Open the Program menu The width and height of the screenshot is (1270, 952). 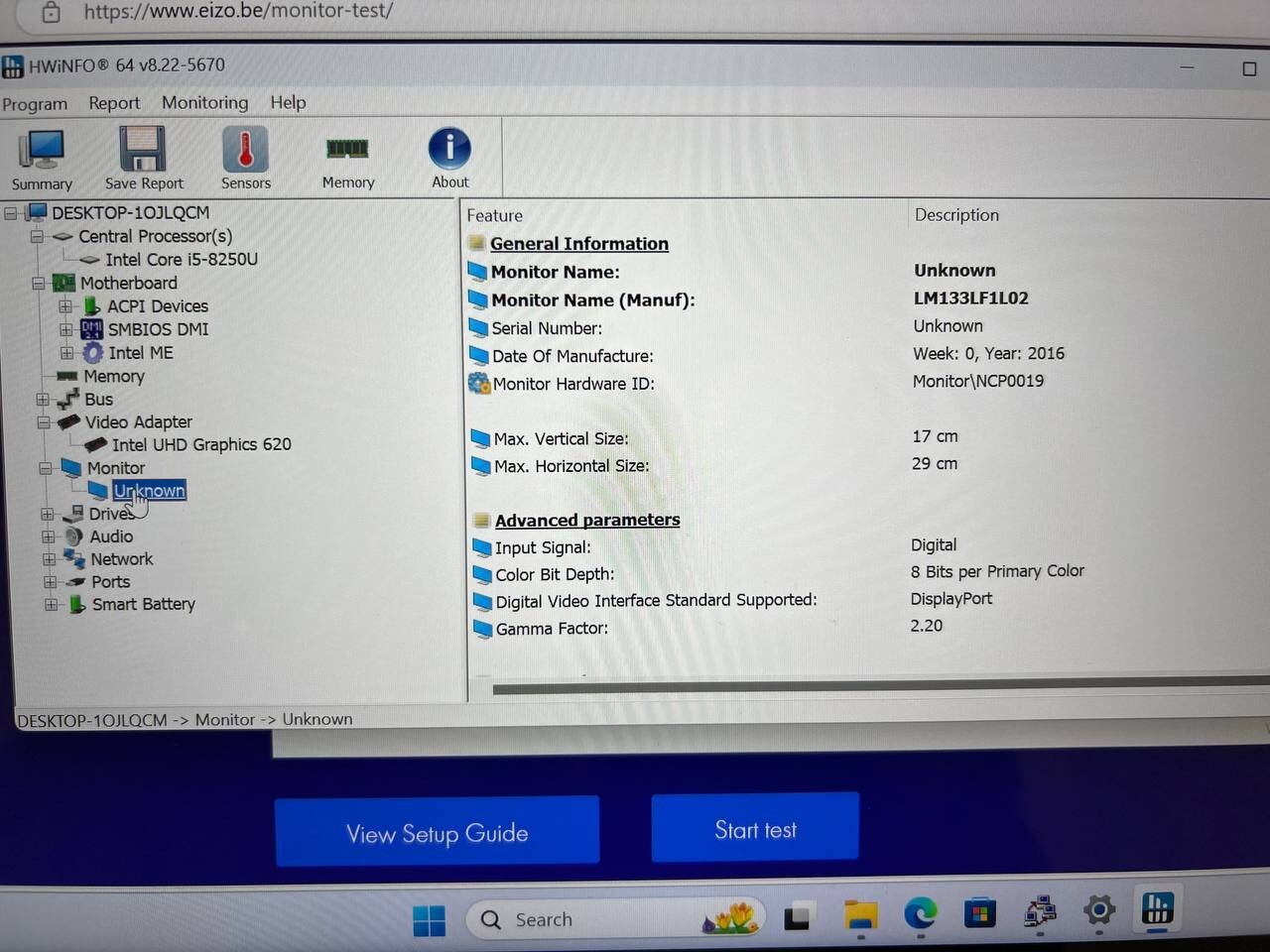35,104
